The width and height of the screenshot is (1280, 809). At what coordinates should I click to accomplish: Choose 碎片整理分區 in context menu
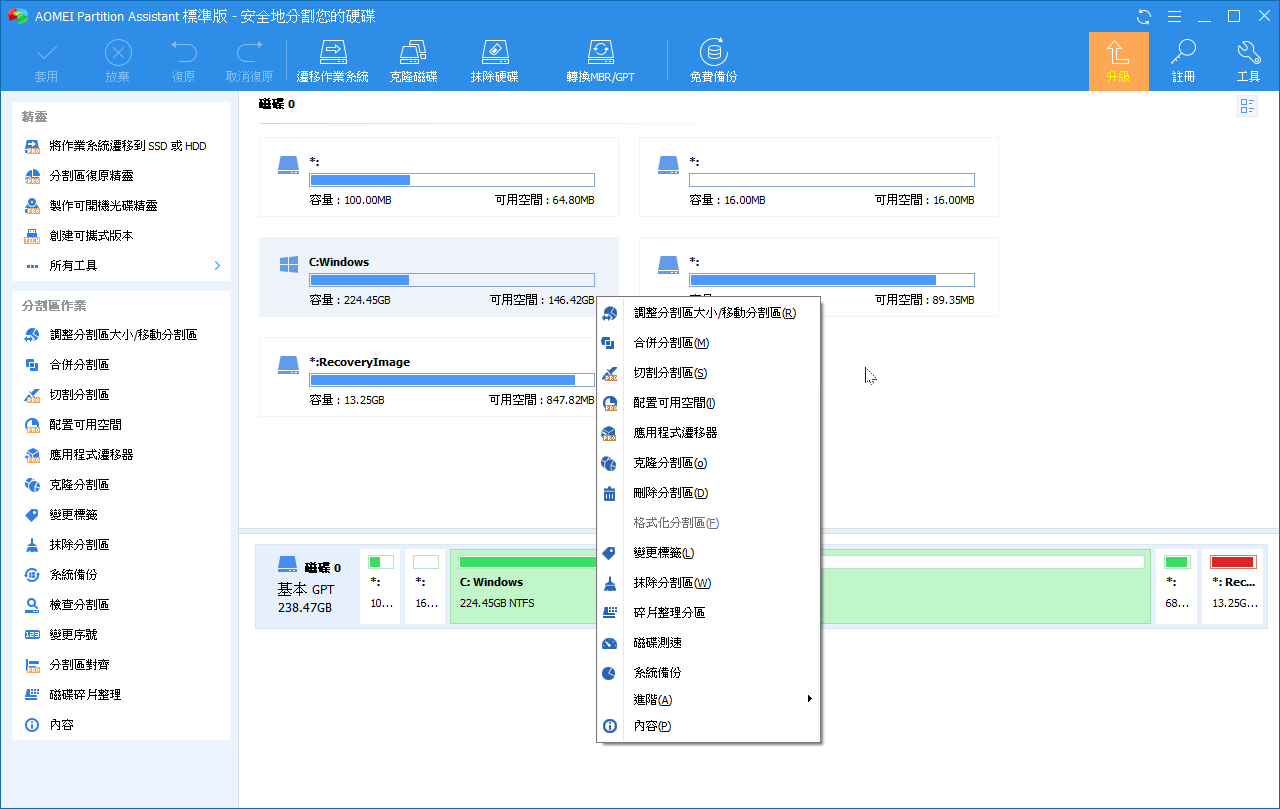708,613
